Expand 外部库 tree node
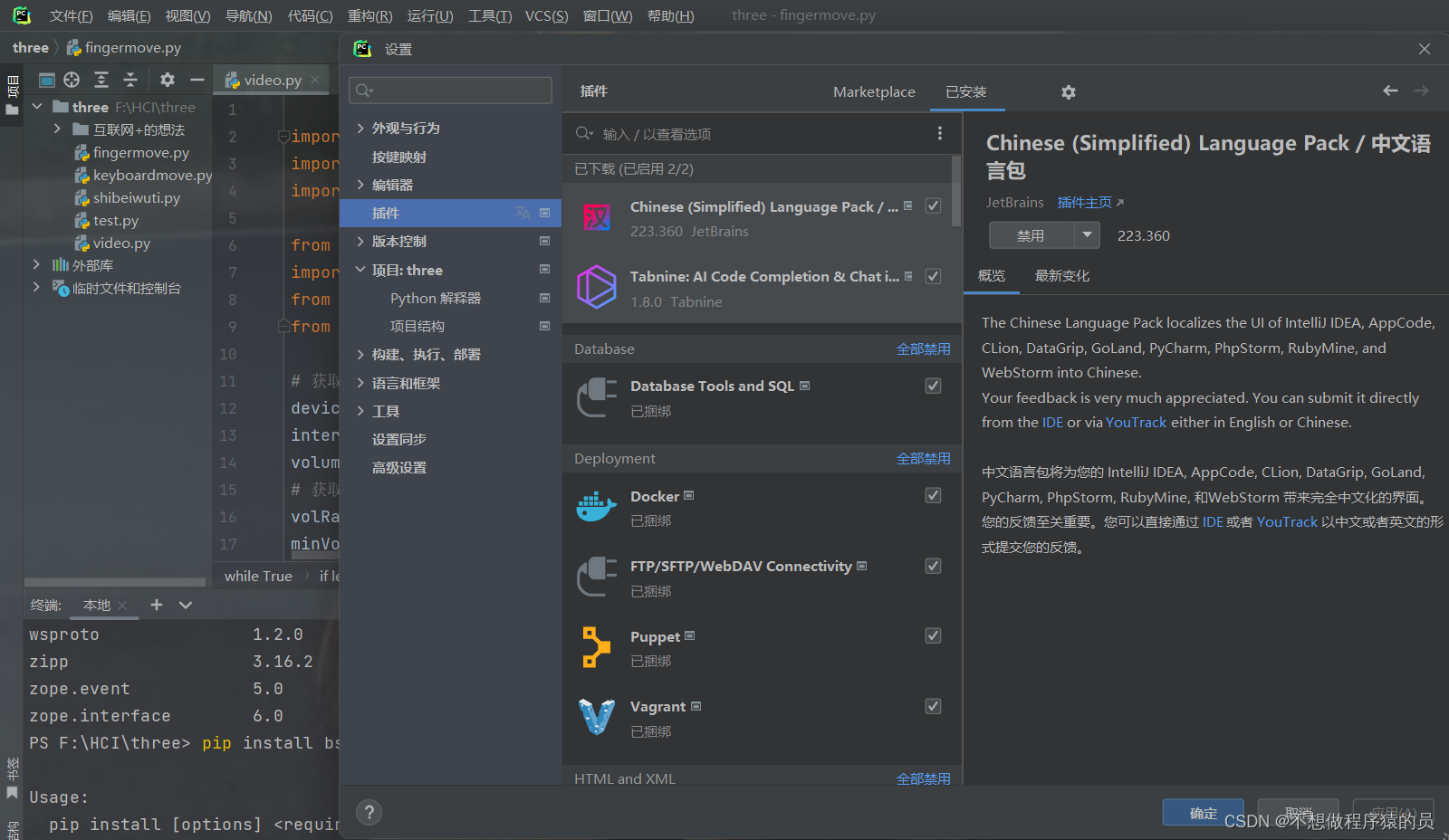 (x=36, y=264)
